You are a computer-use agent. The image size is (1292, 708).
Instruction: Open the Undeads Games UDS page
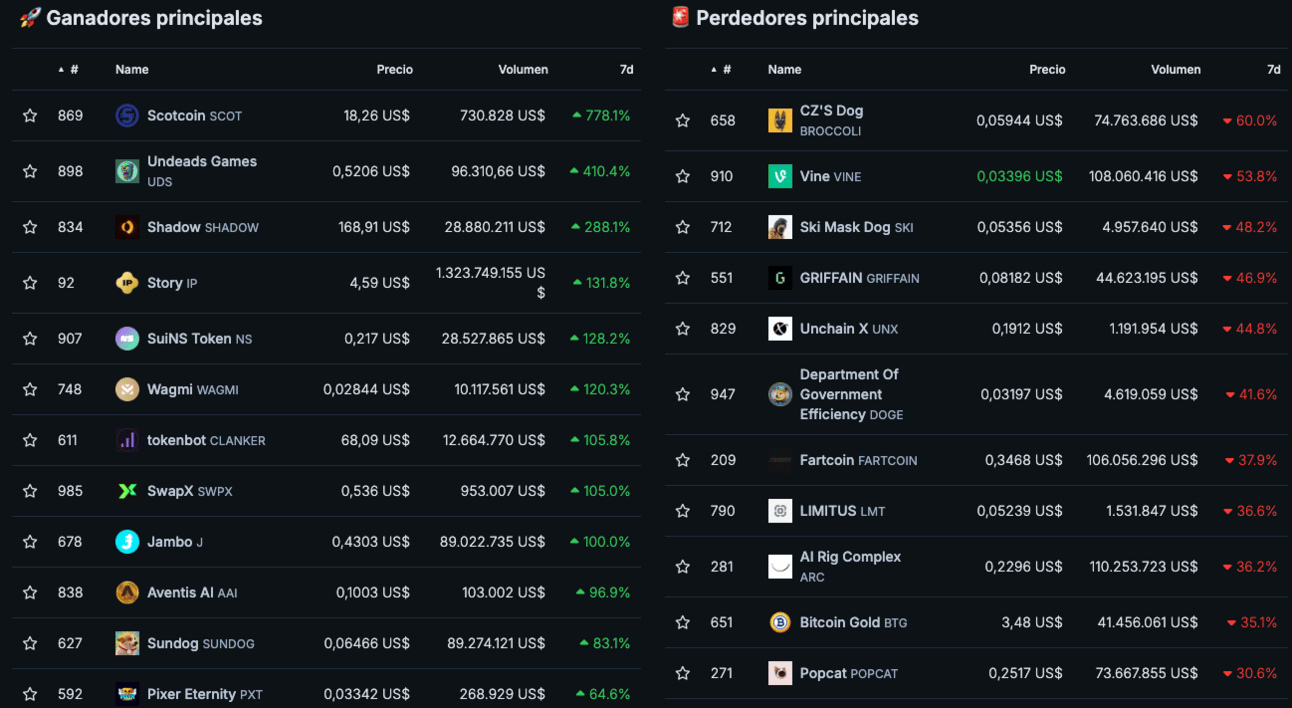[202, 171]
